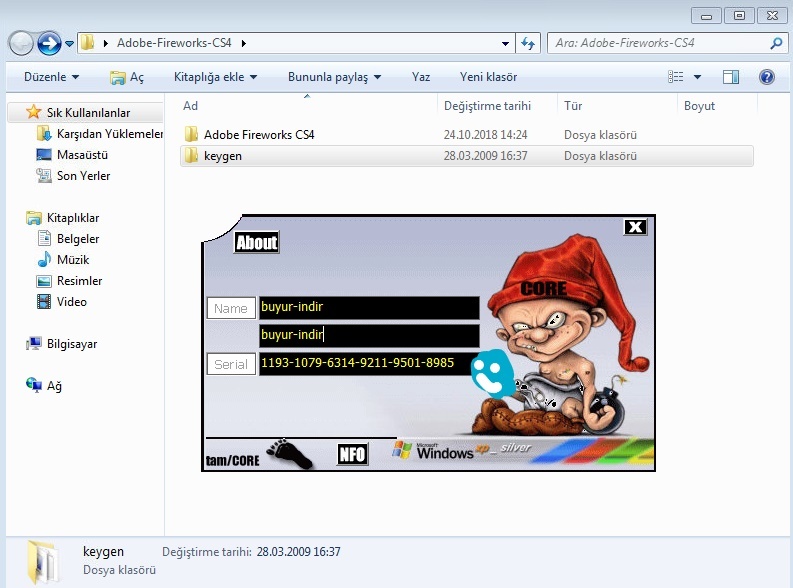Click the Forward navigation arrow button
793x588 pixels.
point(49,43)
